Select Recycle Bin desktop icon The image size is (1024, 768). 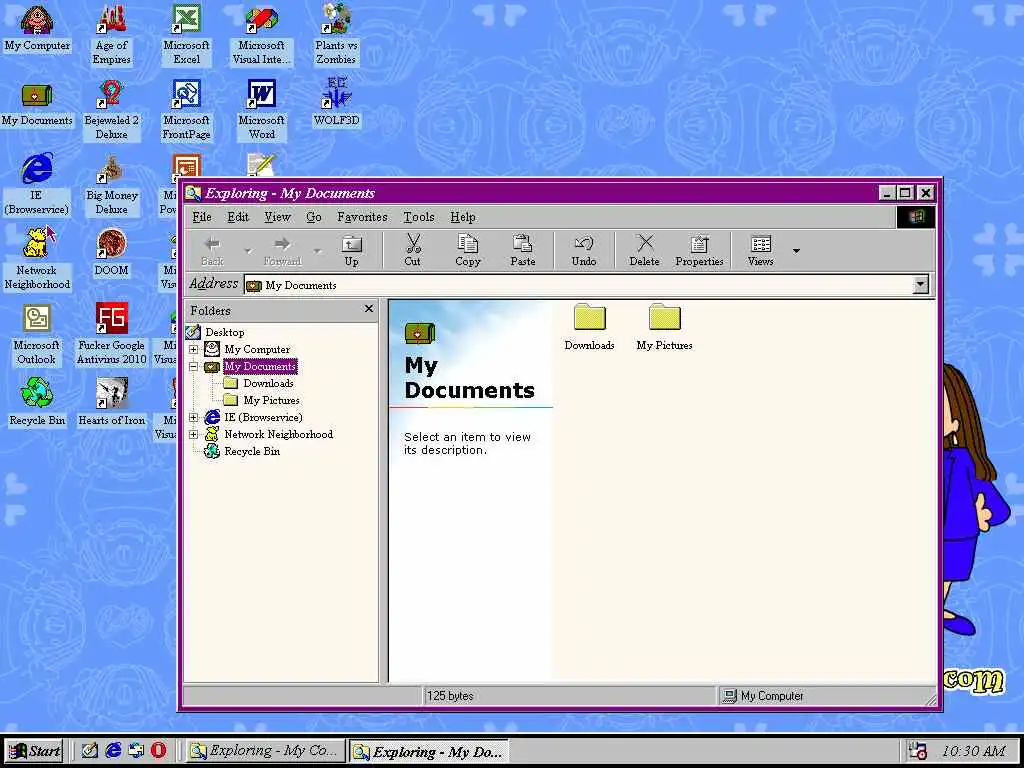(x=37, y=402)
